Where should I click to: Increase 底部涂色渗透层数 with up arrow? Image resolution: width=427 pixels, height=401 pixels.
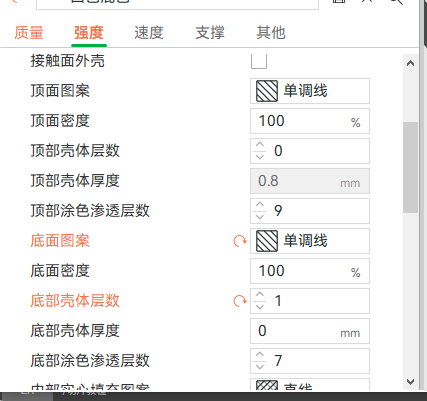point(260,355)
